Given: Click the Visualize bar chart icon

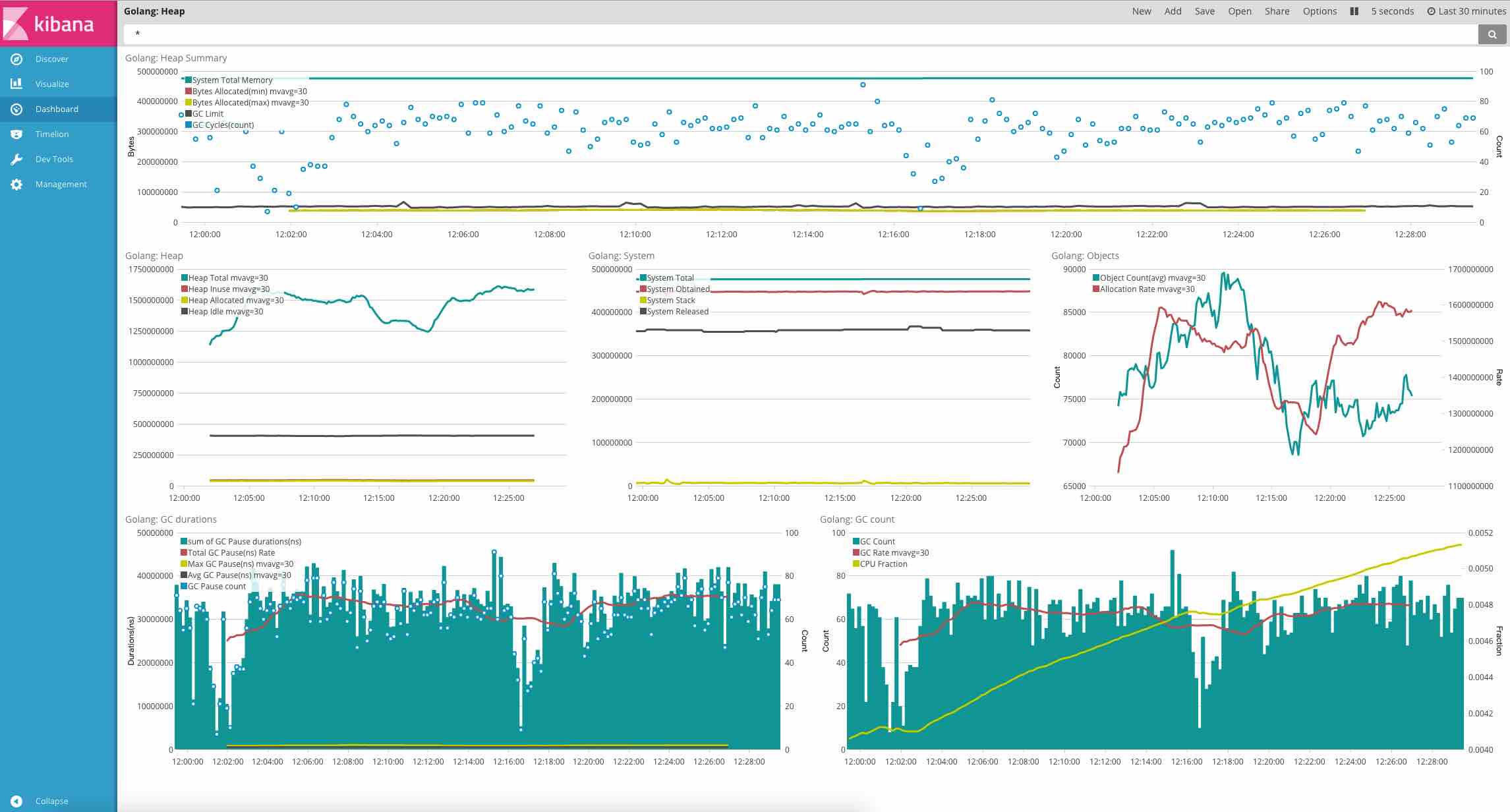Looking at the screenshot, I should tap(16, 84).
